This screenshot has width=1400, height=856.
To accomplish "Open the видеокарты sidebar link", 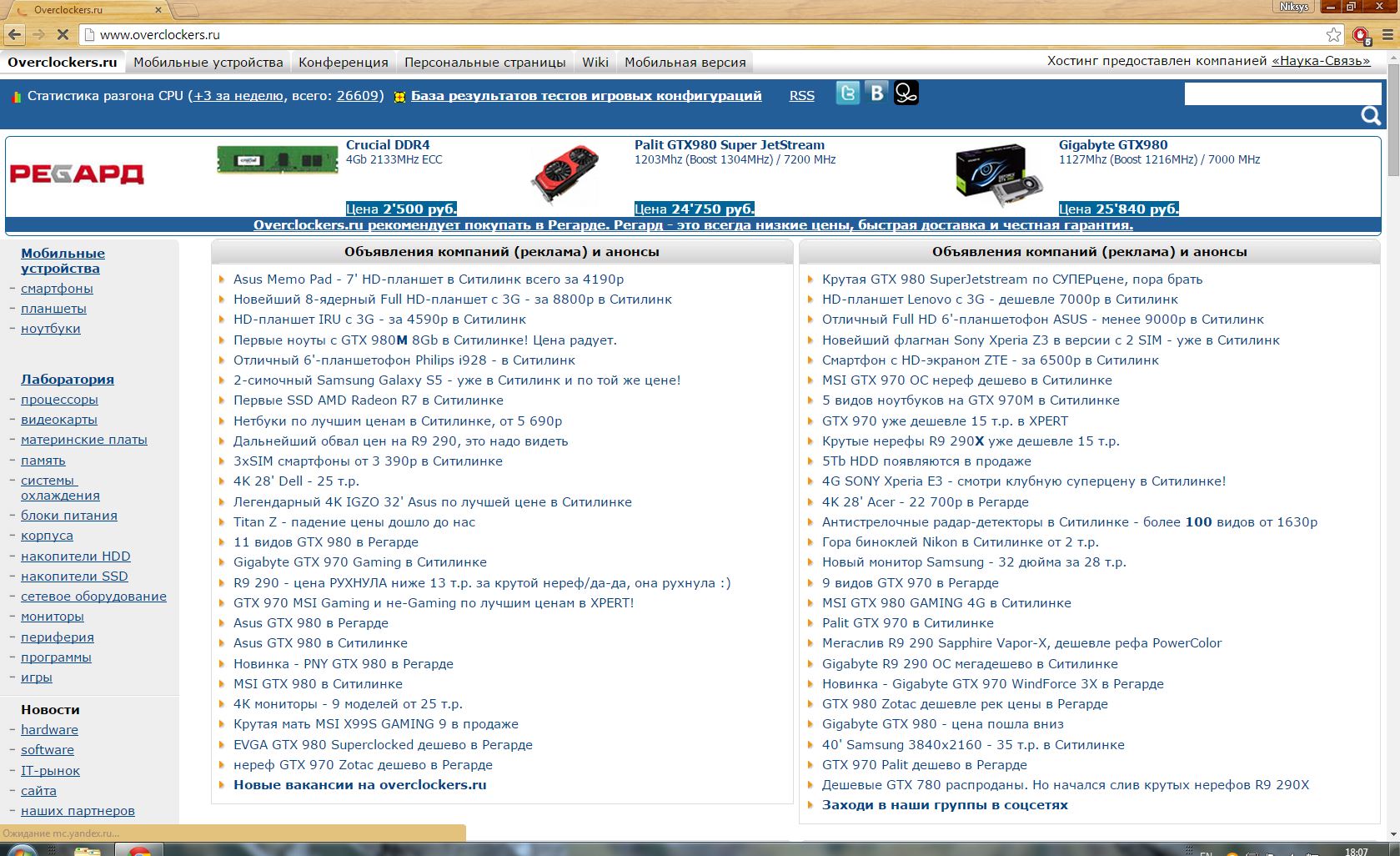I will pyautogui.click(x=59, y=420).
